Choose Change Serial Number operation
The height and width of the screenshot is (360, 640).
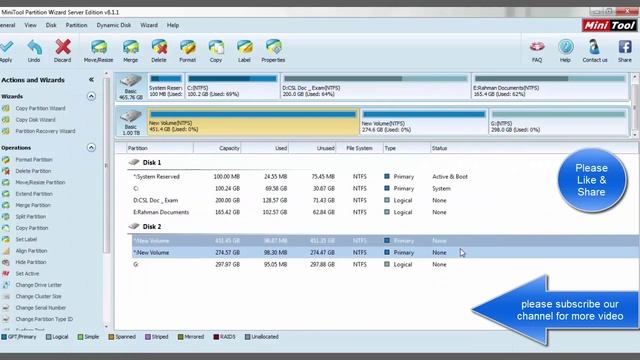pos(41,308)
